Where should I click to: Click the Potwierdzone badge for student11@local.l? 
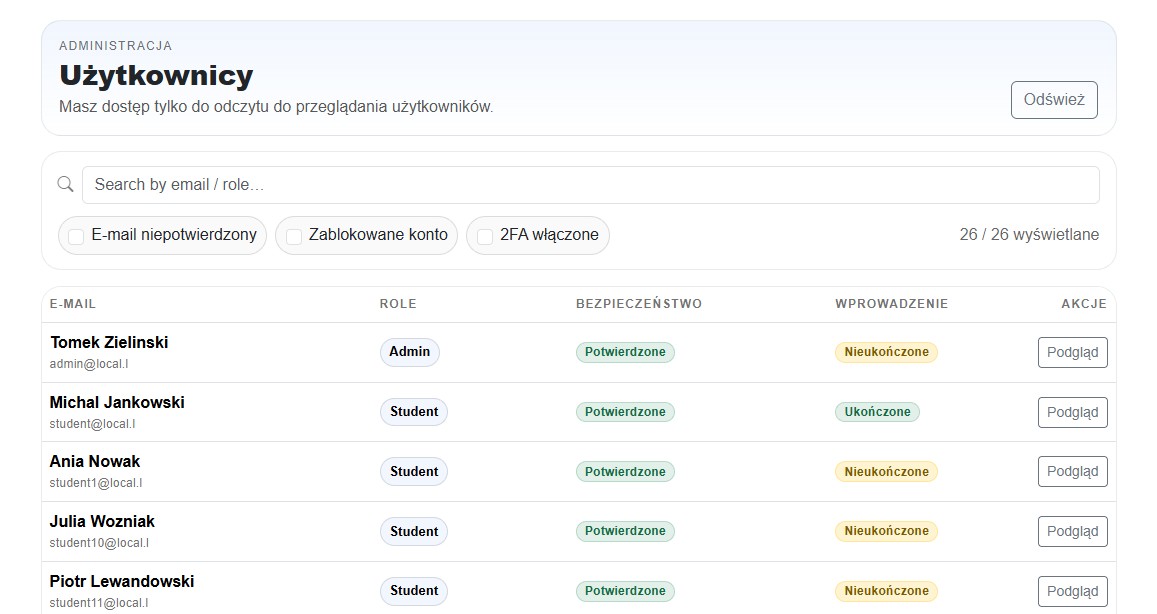(x=624, y=591)
